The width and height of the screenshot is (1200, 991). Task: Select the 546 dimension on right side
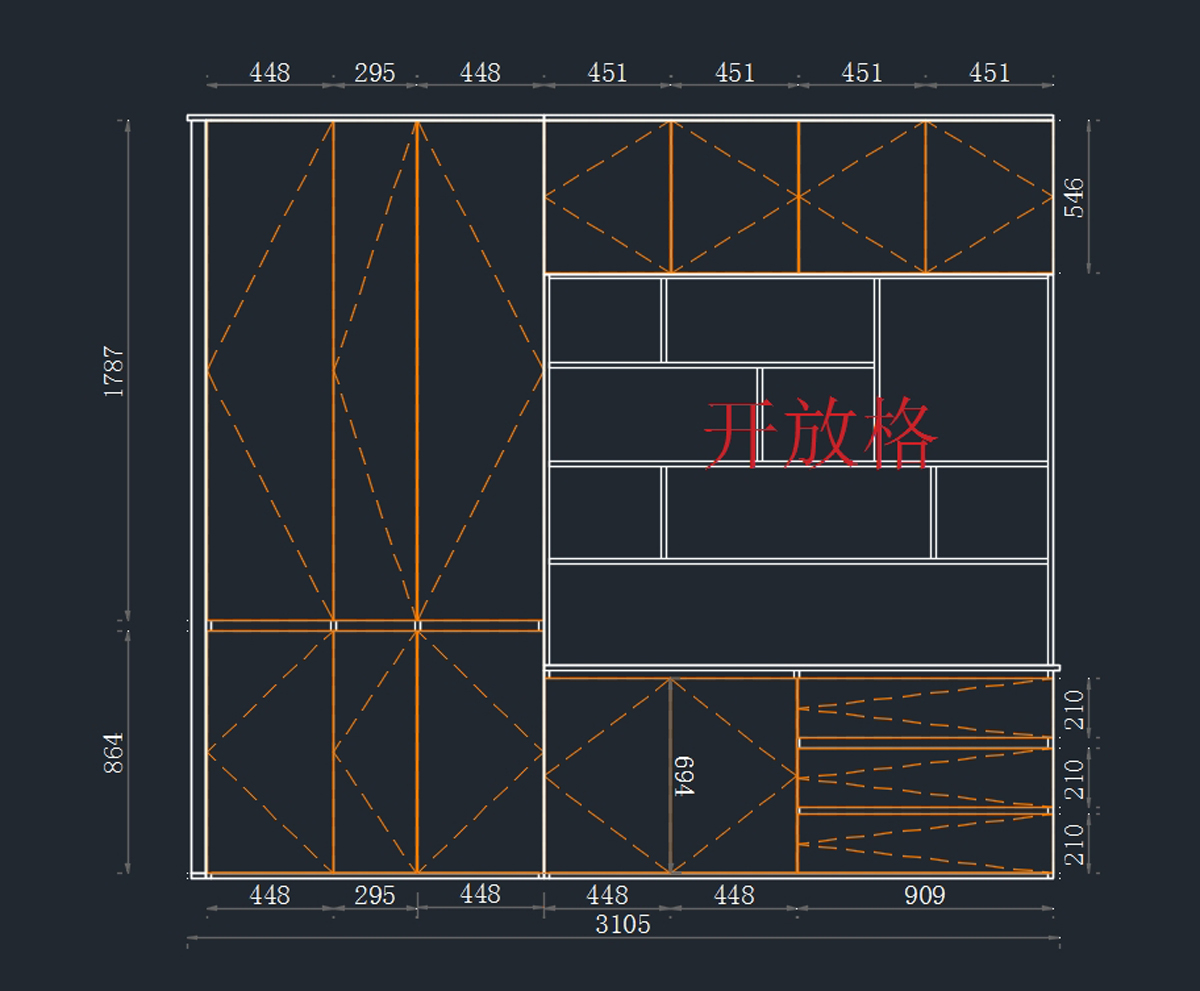click(x=1073, y=198)
